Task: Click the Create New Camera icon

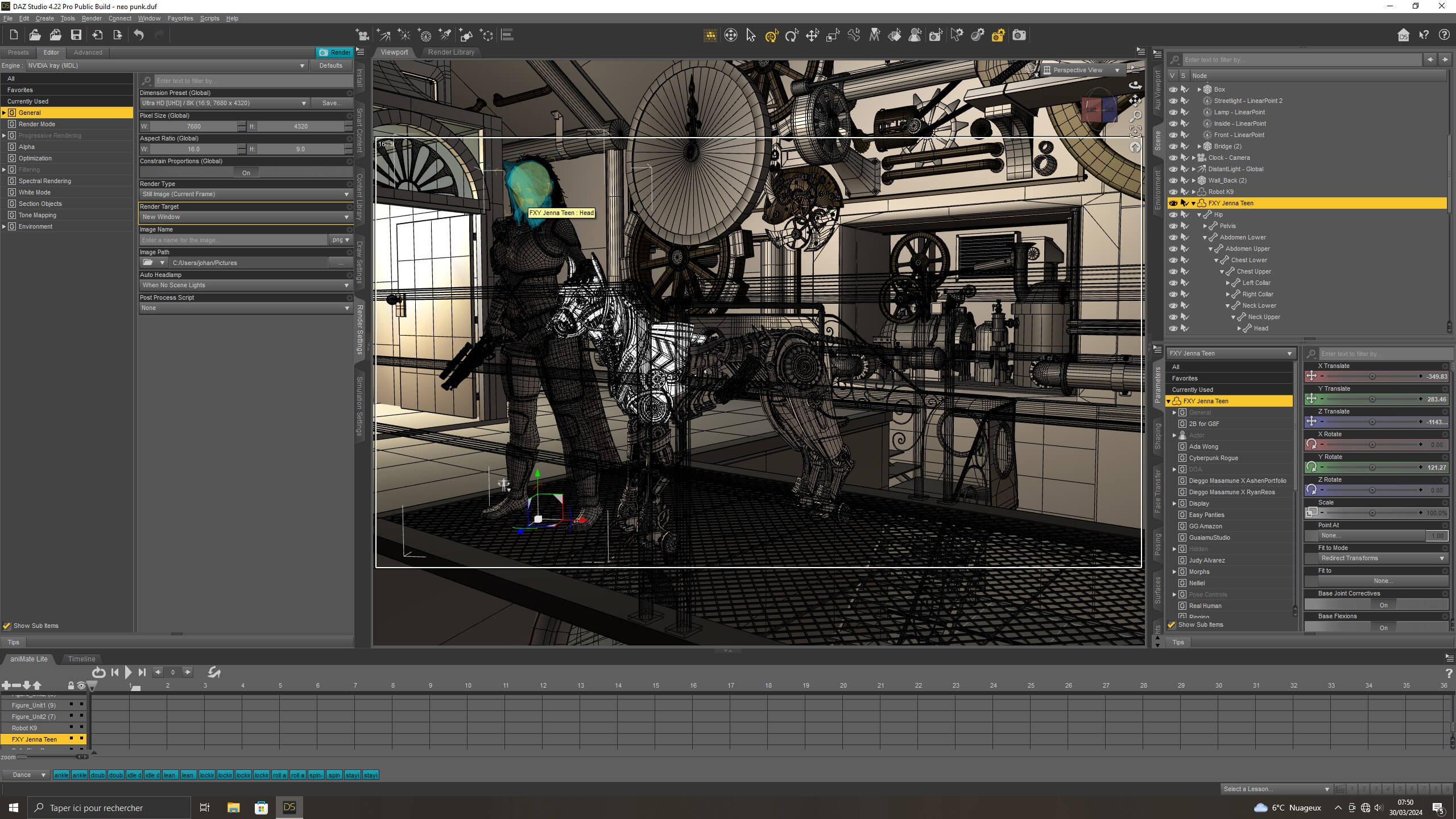Action: pyautogui.click(x=362, y=35)
